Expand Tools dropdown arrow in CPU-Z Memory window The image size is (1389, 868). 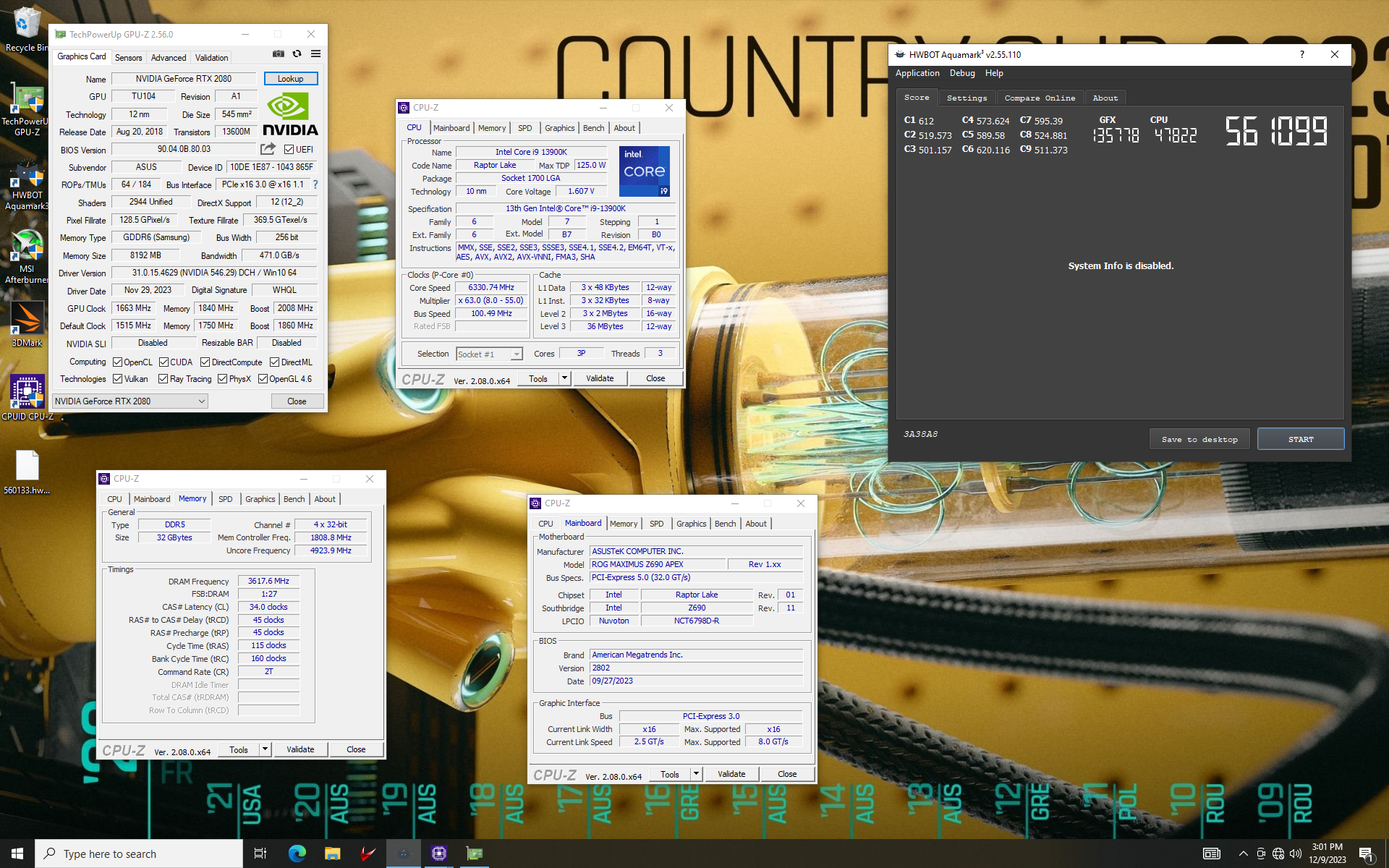click(x=266, y=749)
